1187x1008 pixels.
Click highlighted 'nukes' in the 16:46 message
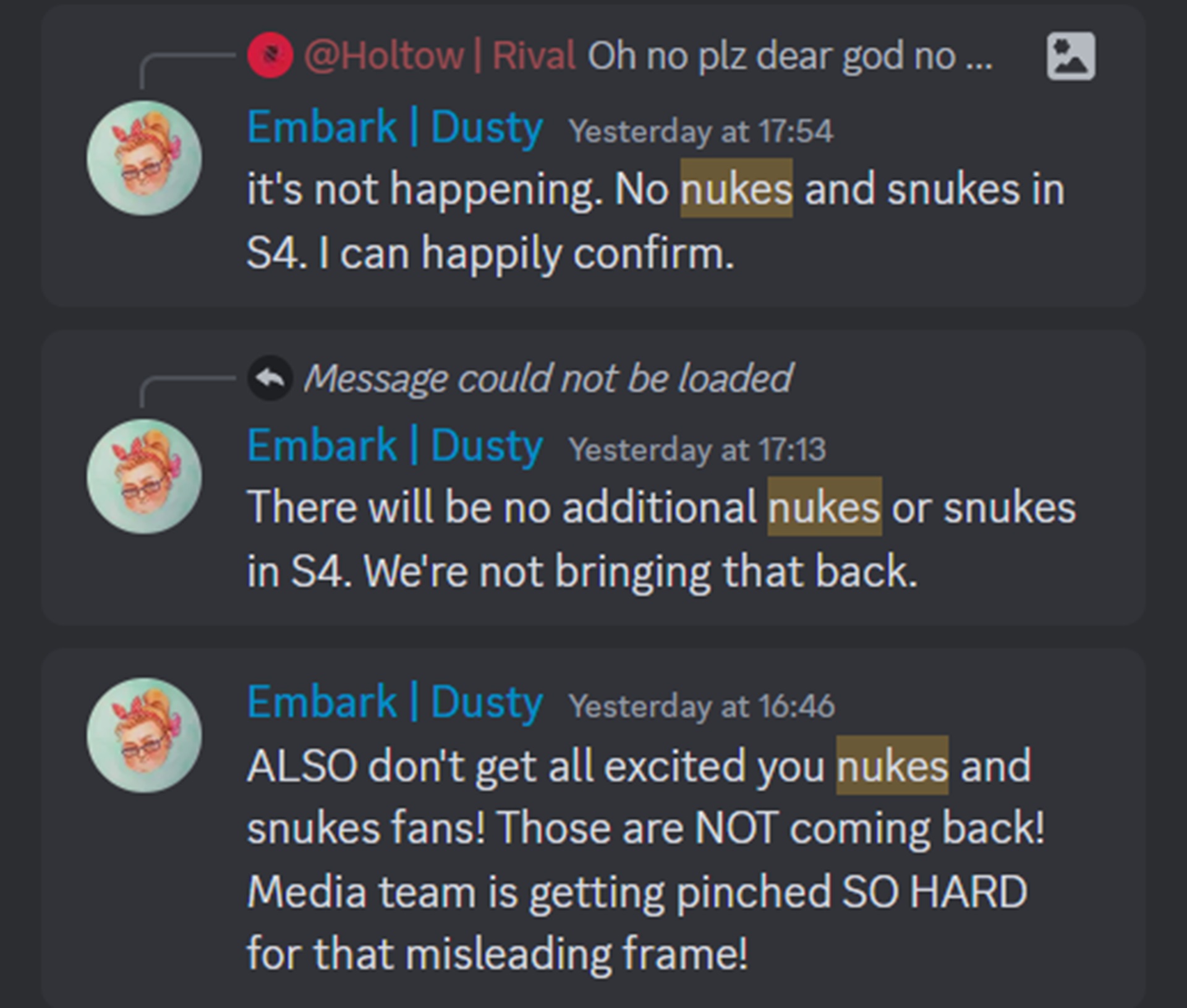[892, 765]
